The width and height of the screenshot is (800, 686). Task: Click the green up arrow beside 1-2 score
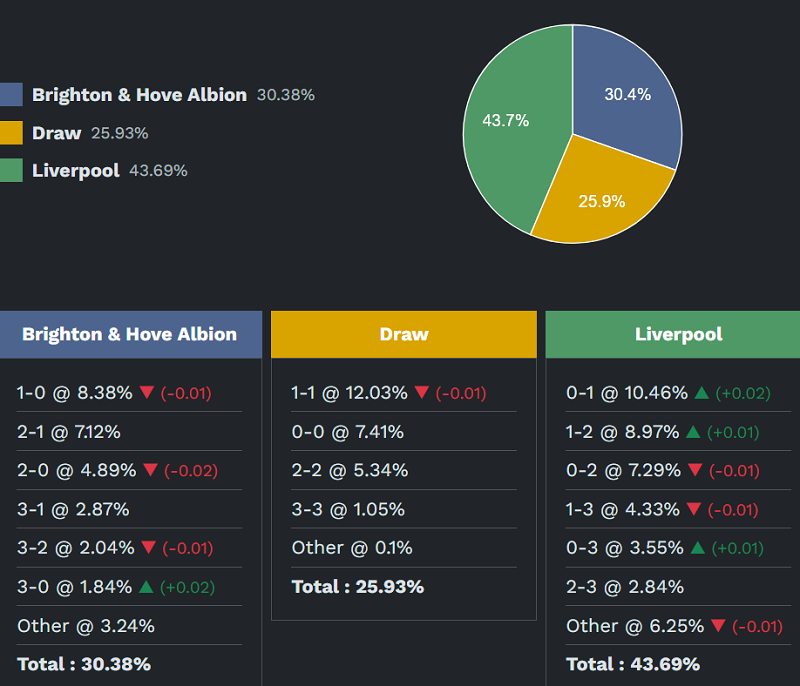pyautogui.click(x=695, y=433)
